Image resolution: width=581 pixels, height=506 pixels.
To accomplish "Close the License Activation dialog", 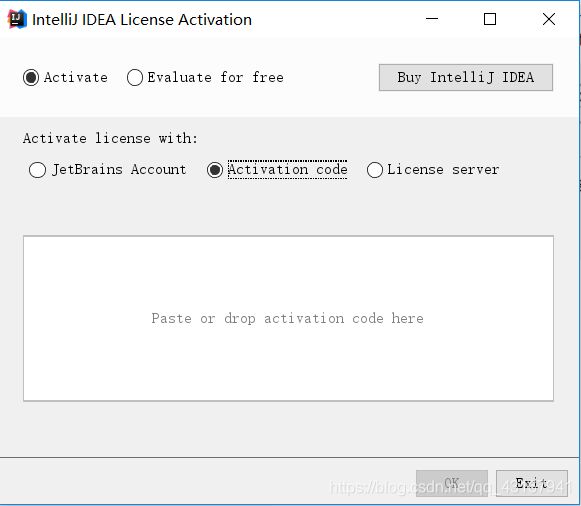I will [x=549, y=19].
